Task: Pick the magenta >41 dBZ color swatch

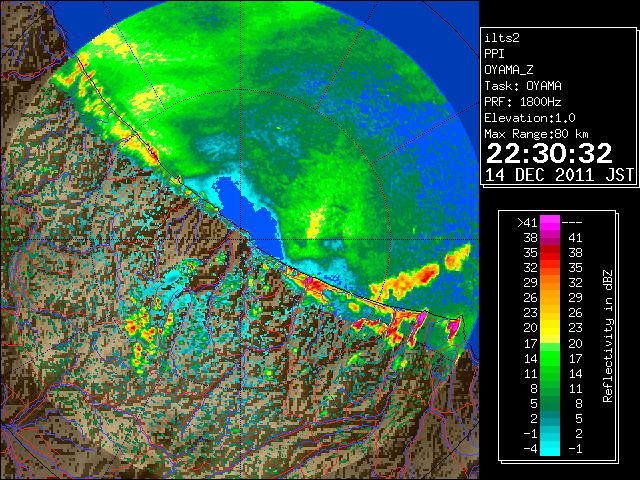Action: point(550,222)
